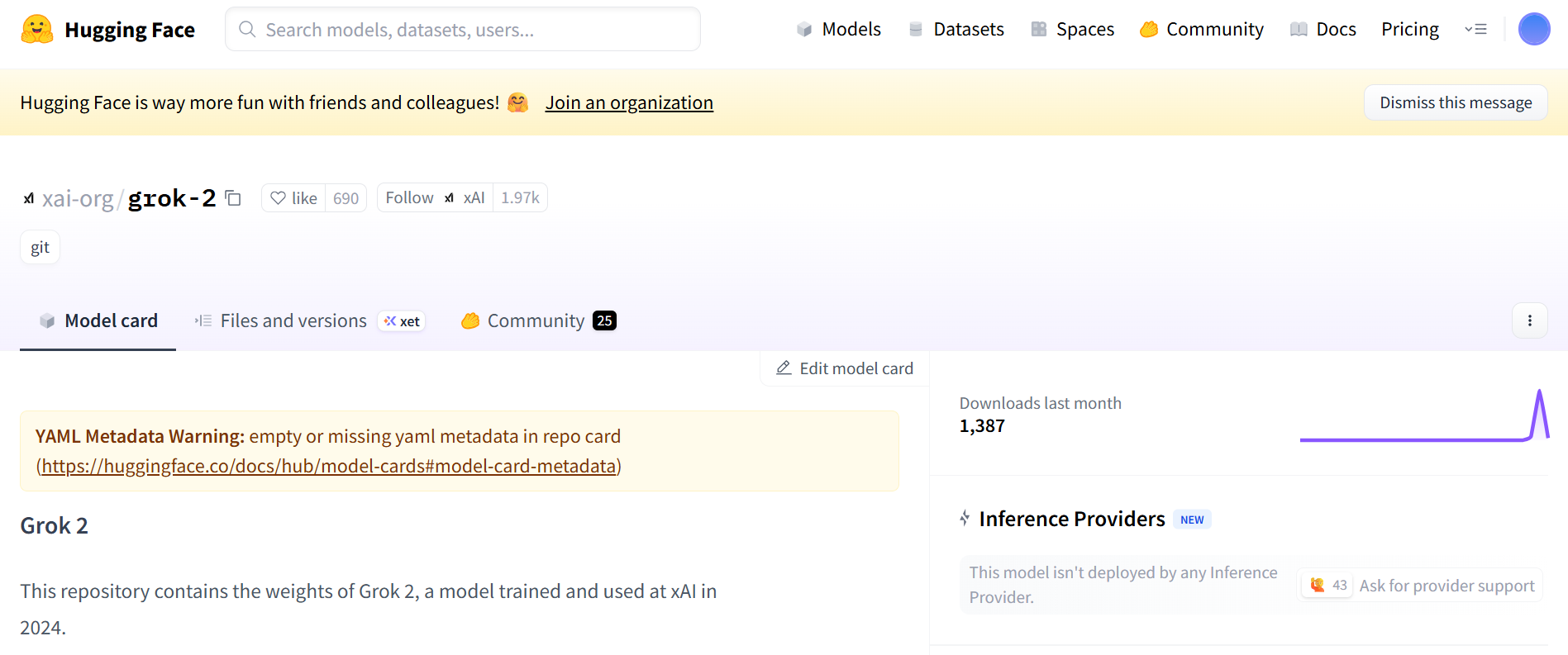1568x655 pixels.
Task: Open the Datasets navigation item
Action: 956,30
